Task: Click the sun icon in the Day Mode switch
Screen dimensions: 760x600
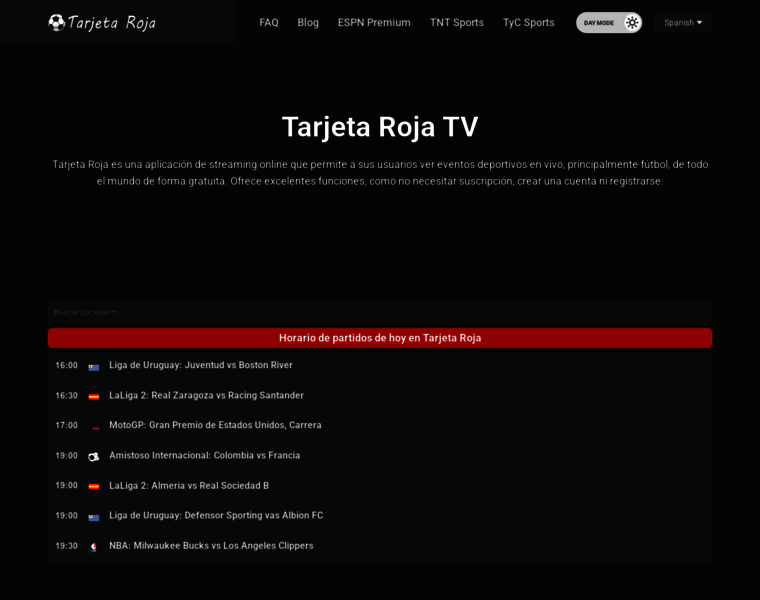Action: (632, 22)
